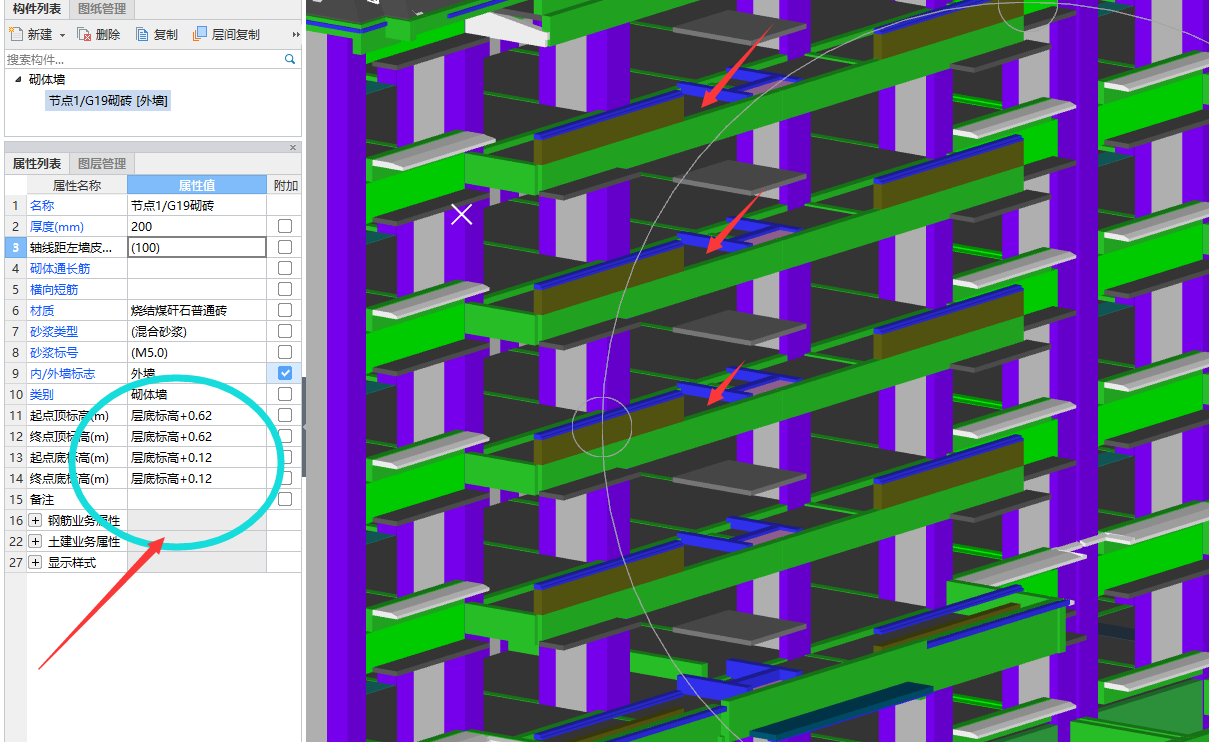
Task: Click the 属性值 column header
Action: pyautogui.click(x=197, y=185)
